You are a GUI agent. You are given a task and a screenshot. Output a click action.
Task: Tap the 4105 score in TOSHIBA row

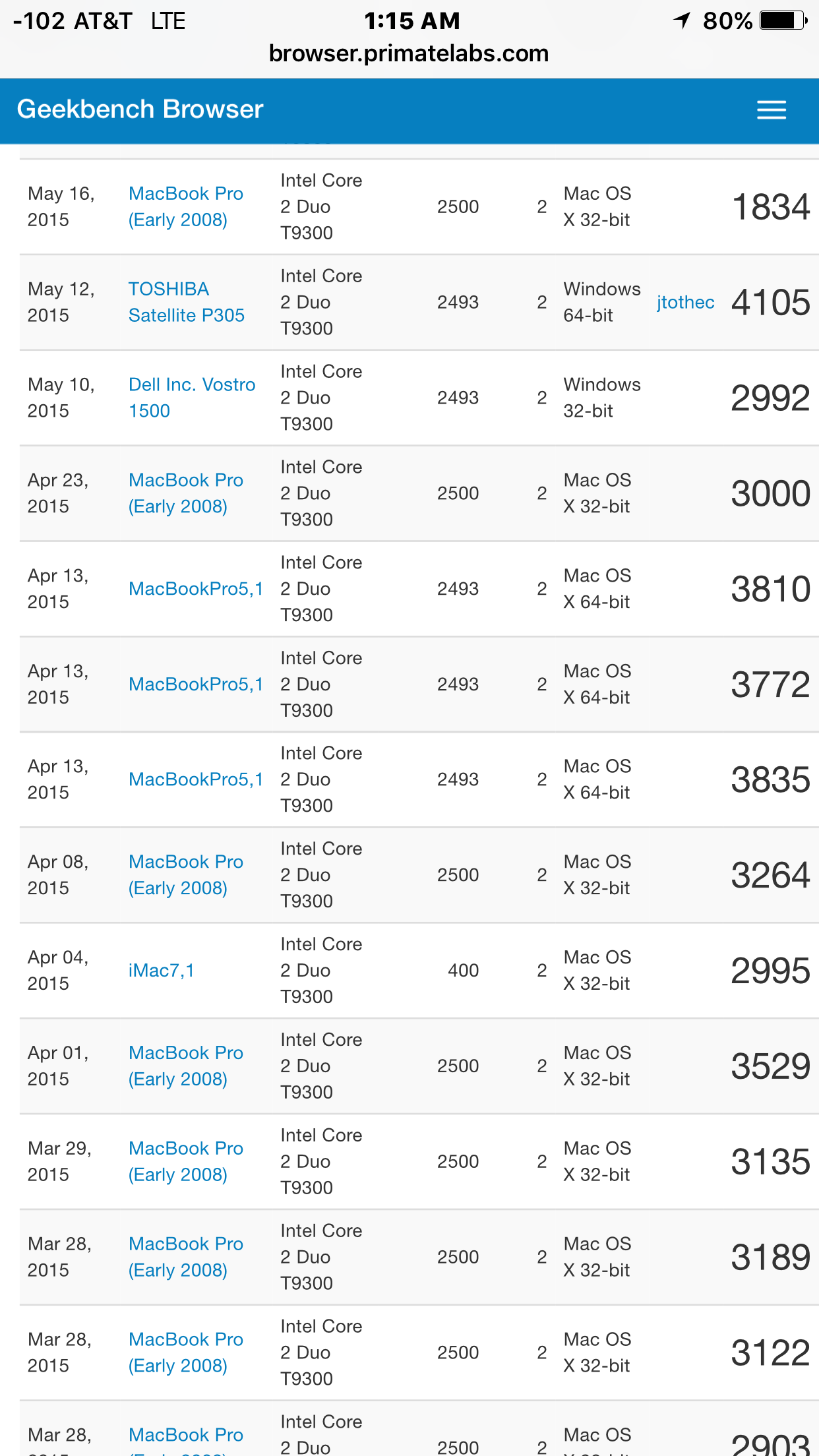pyautogui.click(x=770, y=303)
